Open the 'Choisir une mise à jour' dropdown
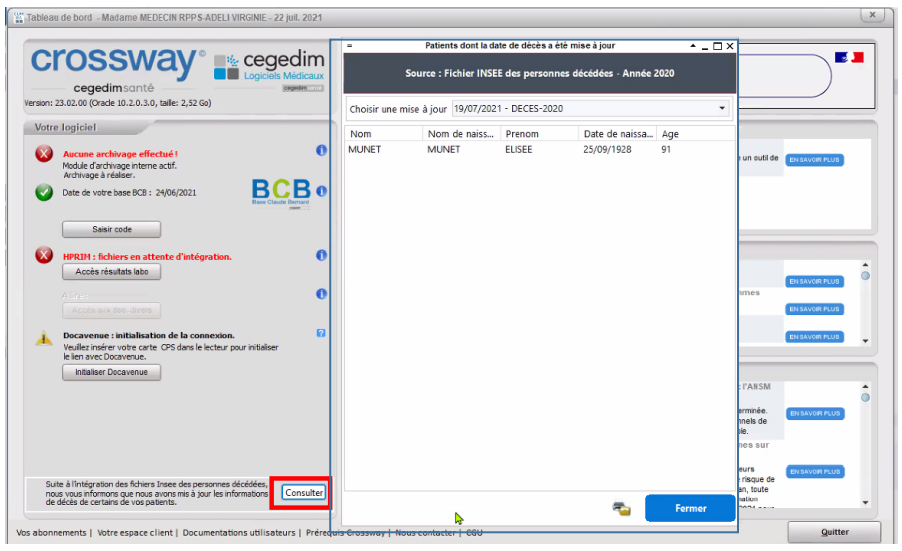 [590, 108]
